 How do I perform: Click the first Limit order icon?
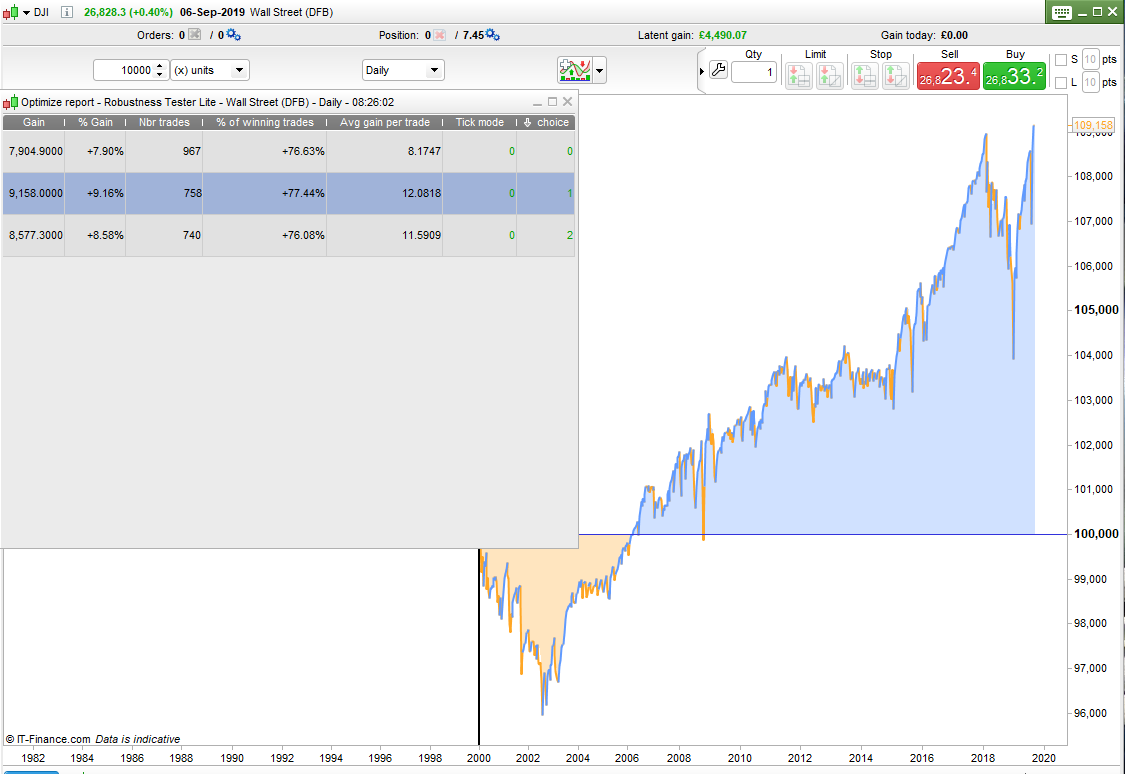798,76
